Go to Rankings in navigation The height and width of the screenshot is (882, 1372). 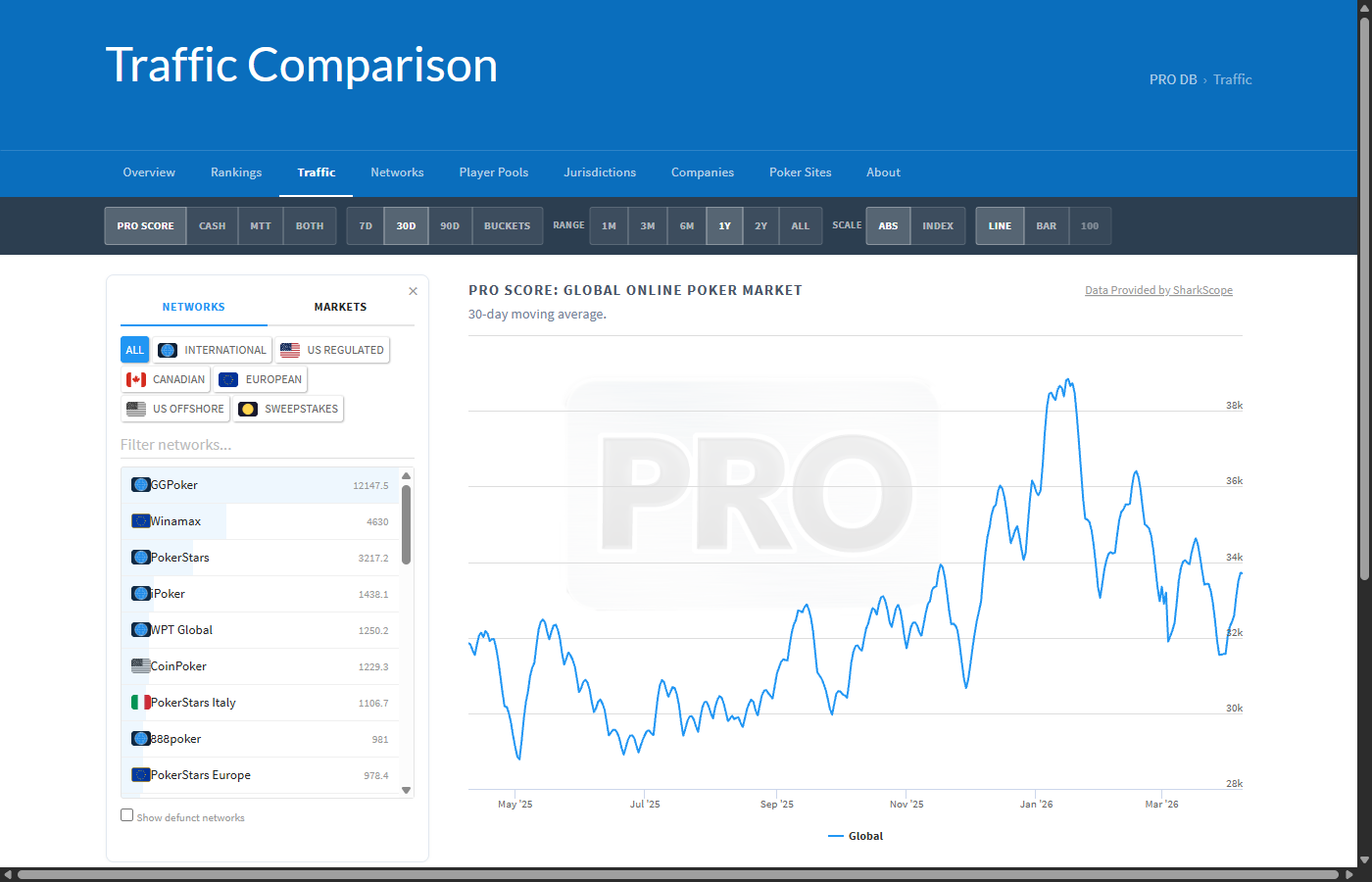click(x=236, y=172)
